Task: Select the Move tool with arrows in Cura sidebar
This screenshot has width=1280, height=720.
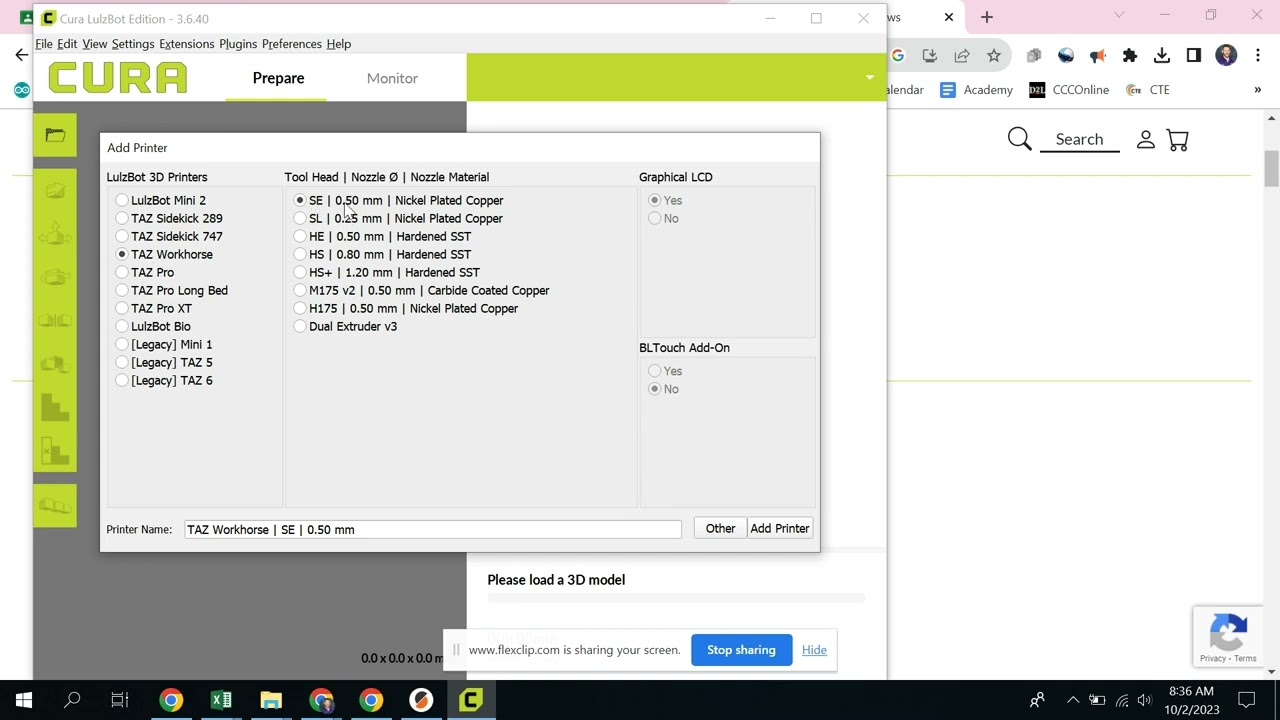Action: (55, 233)
